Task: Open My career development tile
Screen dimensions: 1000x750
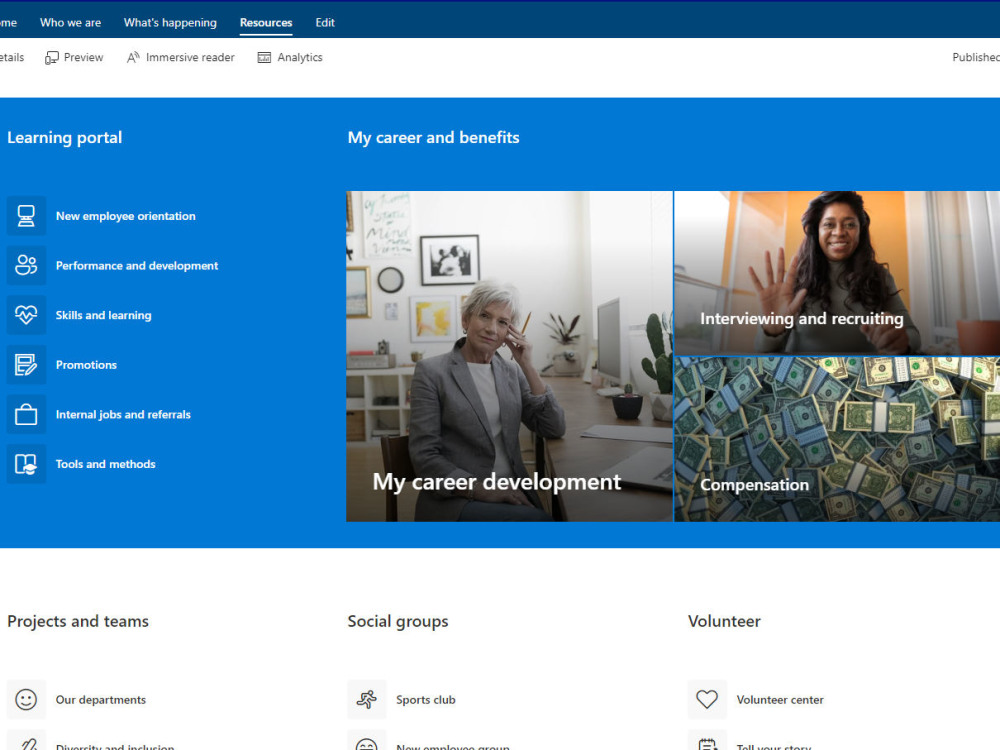Action: pos(509,356)
